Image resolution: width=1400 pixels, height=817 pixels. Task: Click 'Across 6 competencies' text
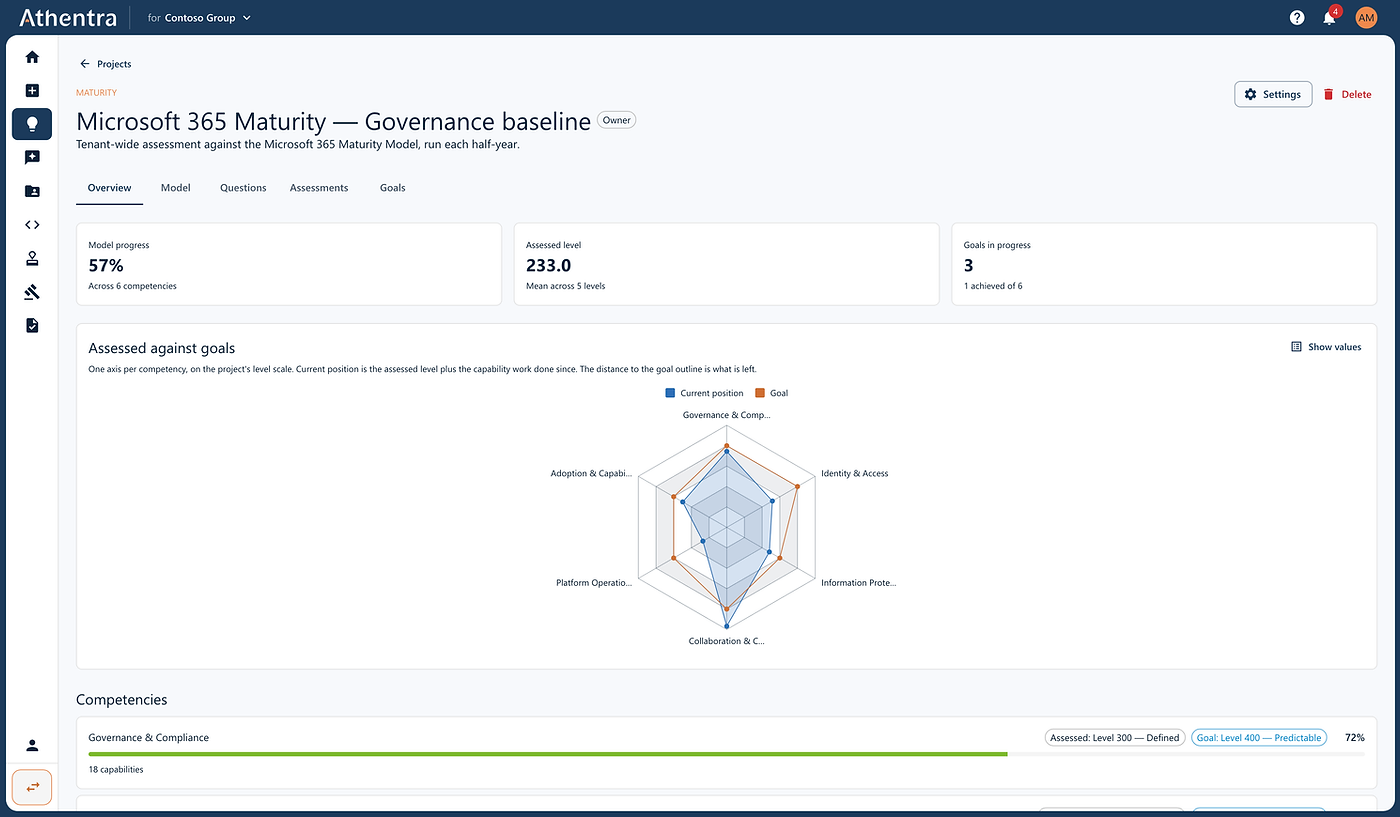pos(133,286)
